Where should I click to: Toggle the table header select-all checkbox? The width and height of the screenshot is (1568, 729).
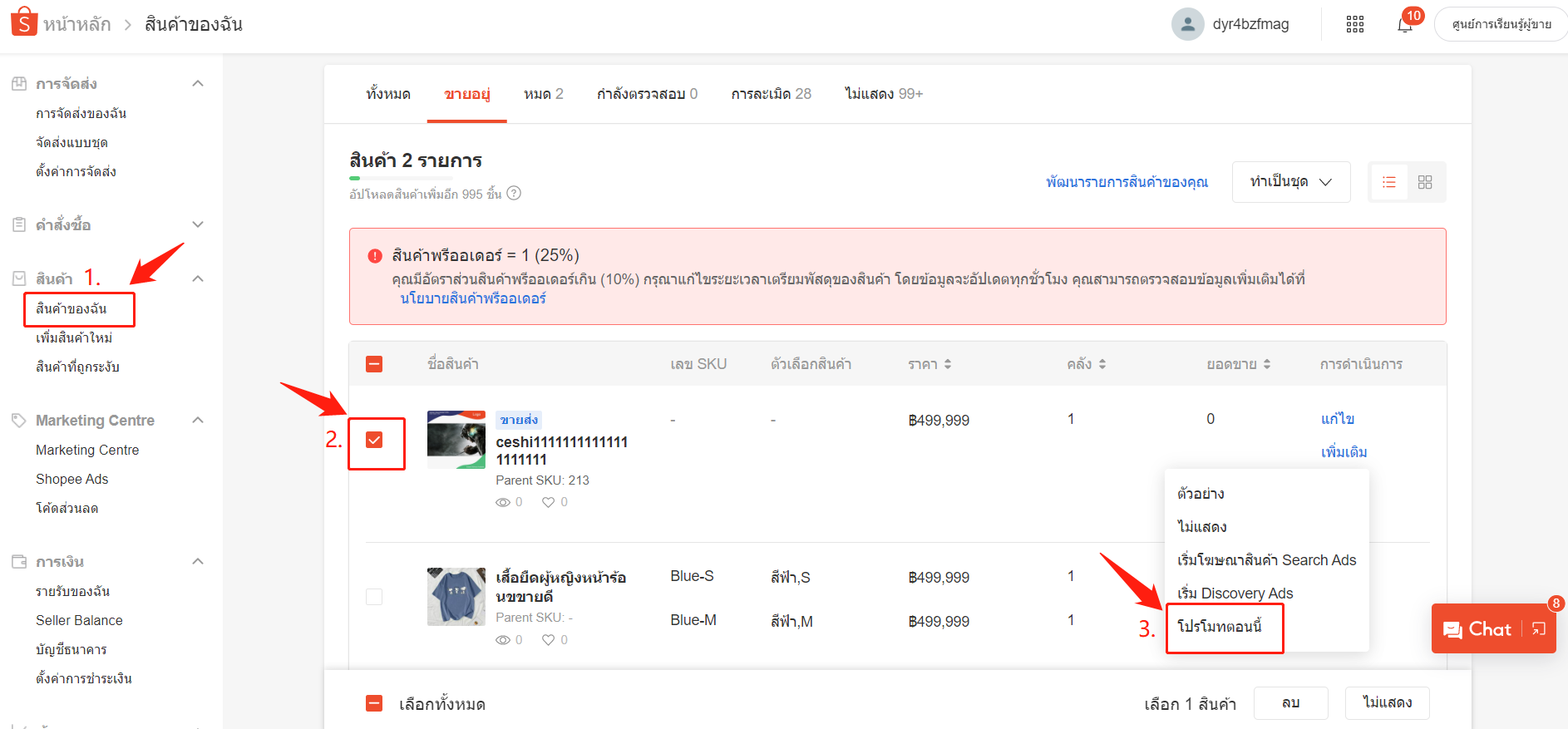(374, 364)
